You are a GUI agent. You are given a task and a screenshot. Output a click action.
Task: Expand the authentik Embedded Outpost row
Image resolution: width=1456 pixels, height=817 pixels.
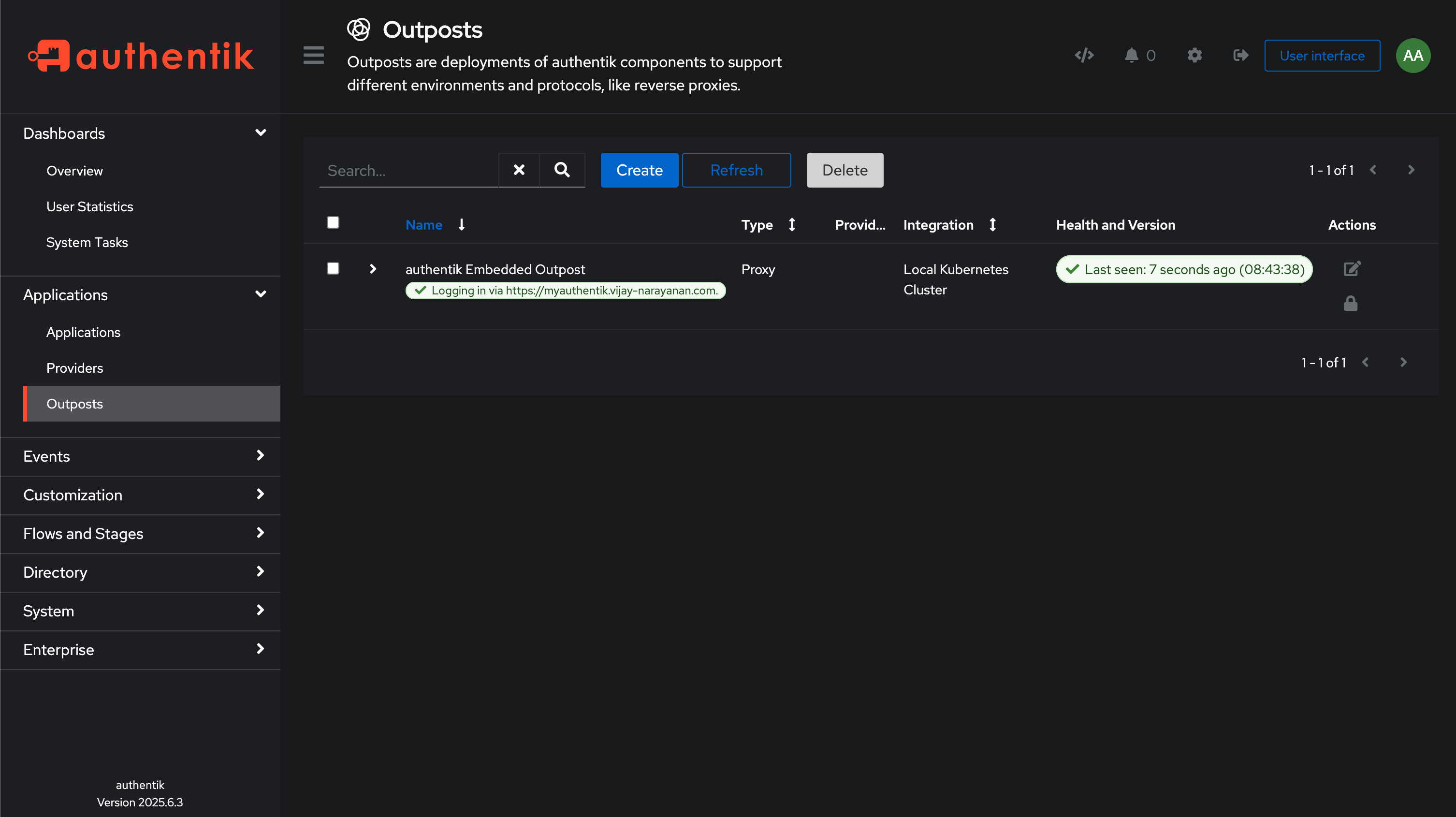[373, 269]
